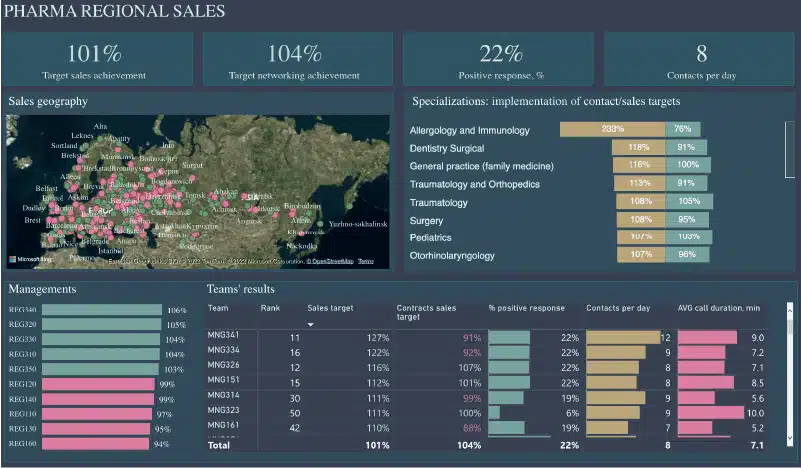Select the MNG161 team row
Viewport: 801px width, 468px height.
click(485, 428)
